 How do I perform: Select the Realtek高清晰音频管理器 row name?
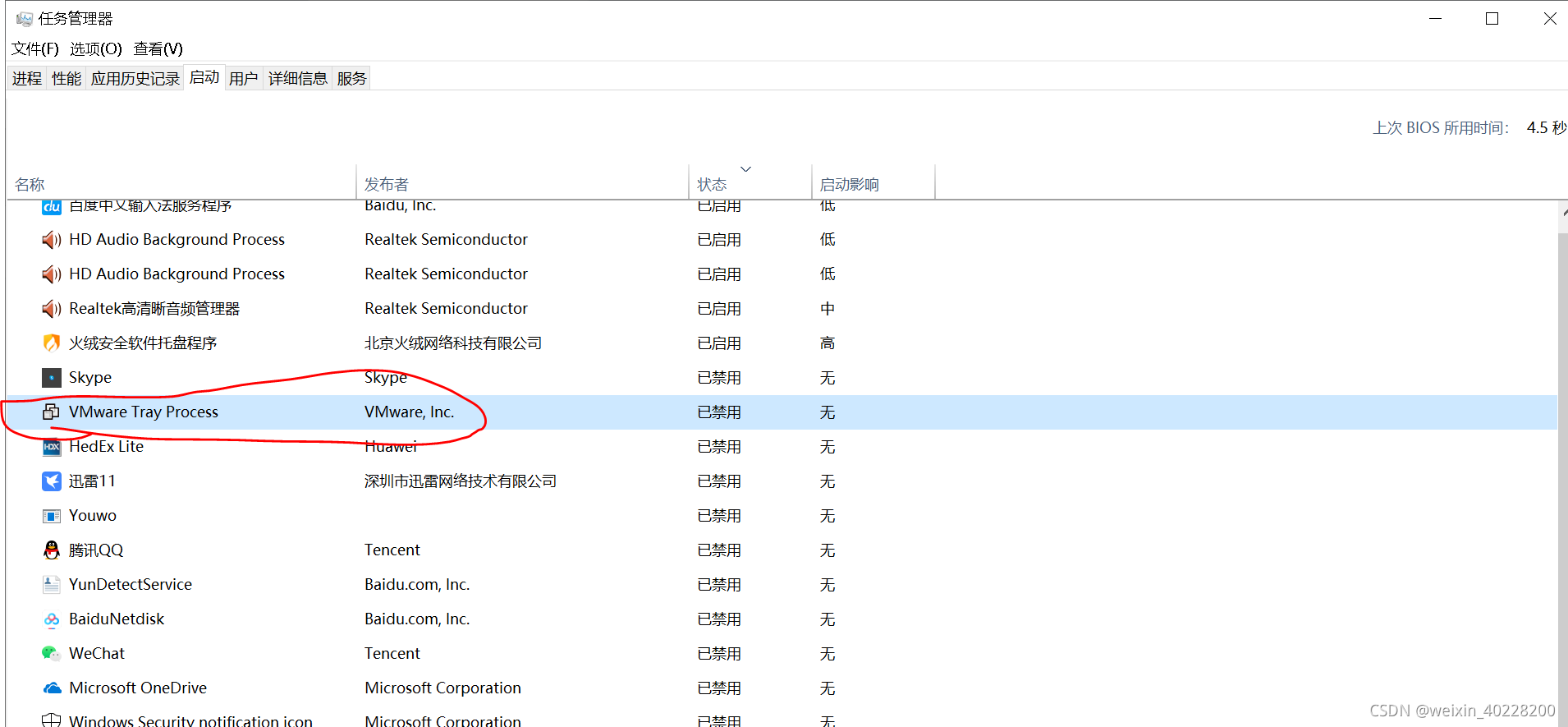pos(154,309)
